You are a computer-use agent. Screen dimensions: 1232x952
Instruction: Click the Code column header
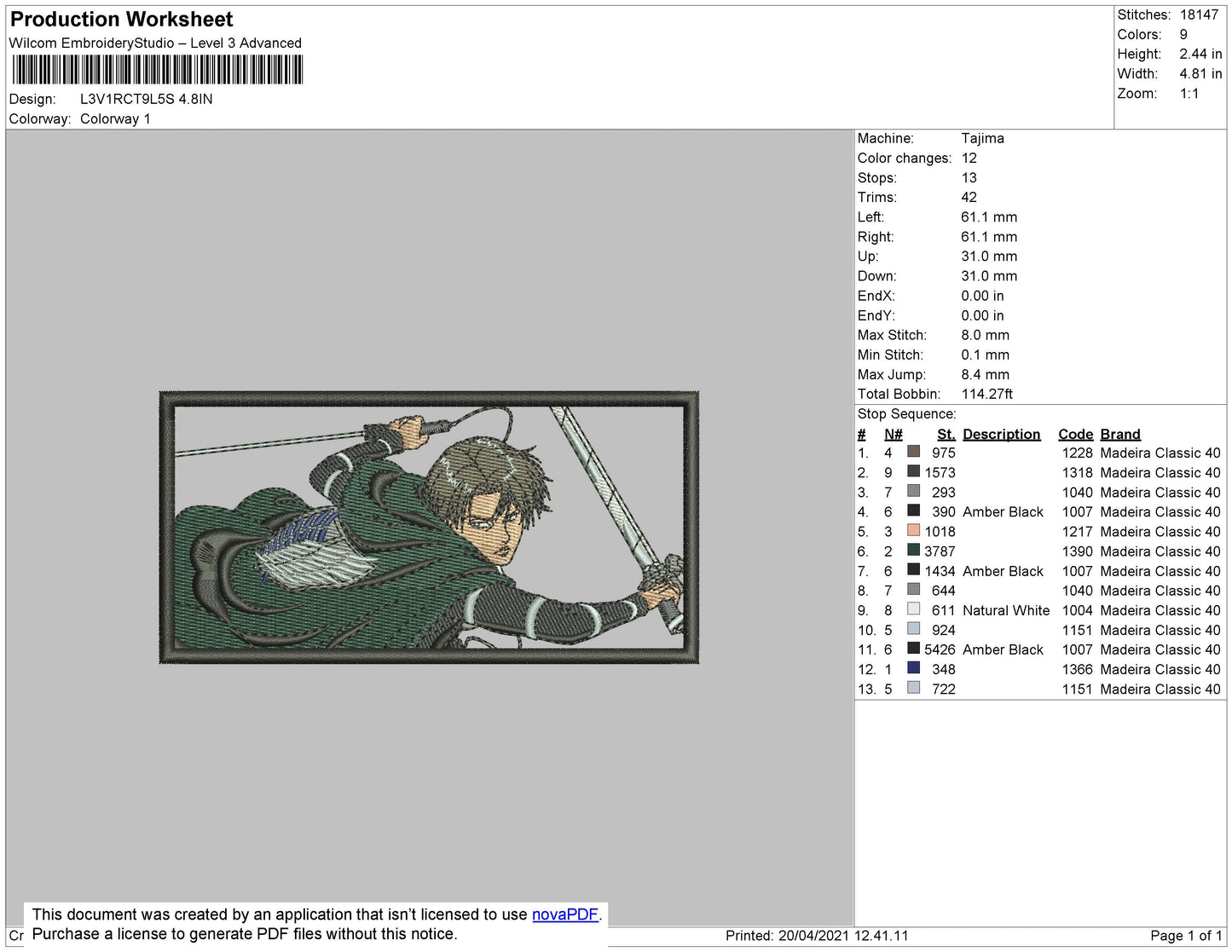1075,434
